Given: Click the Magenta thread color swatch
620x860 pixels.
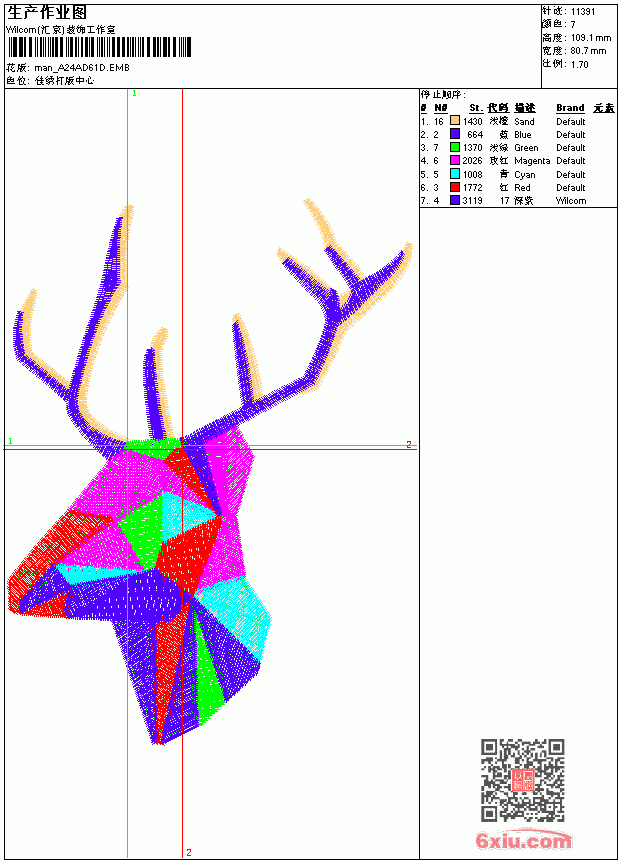Looking at the screenshot, I should [455, 160].
